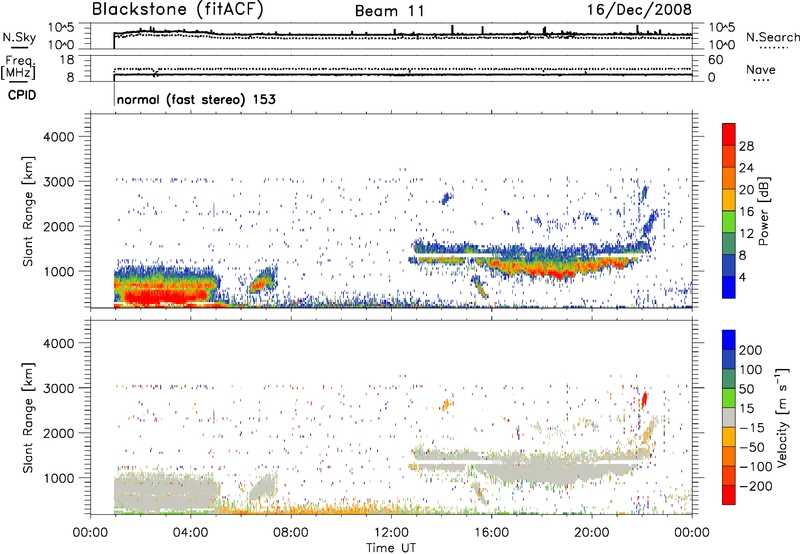The height and width of the screenshot is (554, 800).
Task: Click the frequency axis '18' tick label
Action: pos(67,60)
